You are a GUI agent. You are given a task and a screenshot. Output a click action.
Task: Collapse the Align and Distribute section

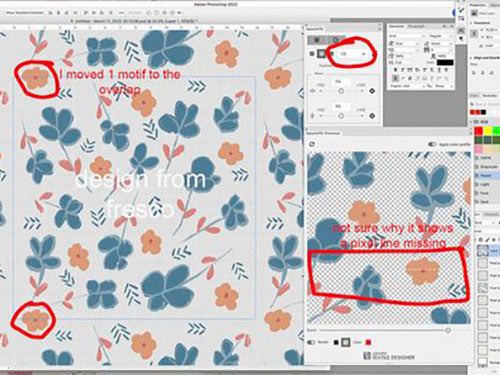[x=471, y=58]
